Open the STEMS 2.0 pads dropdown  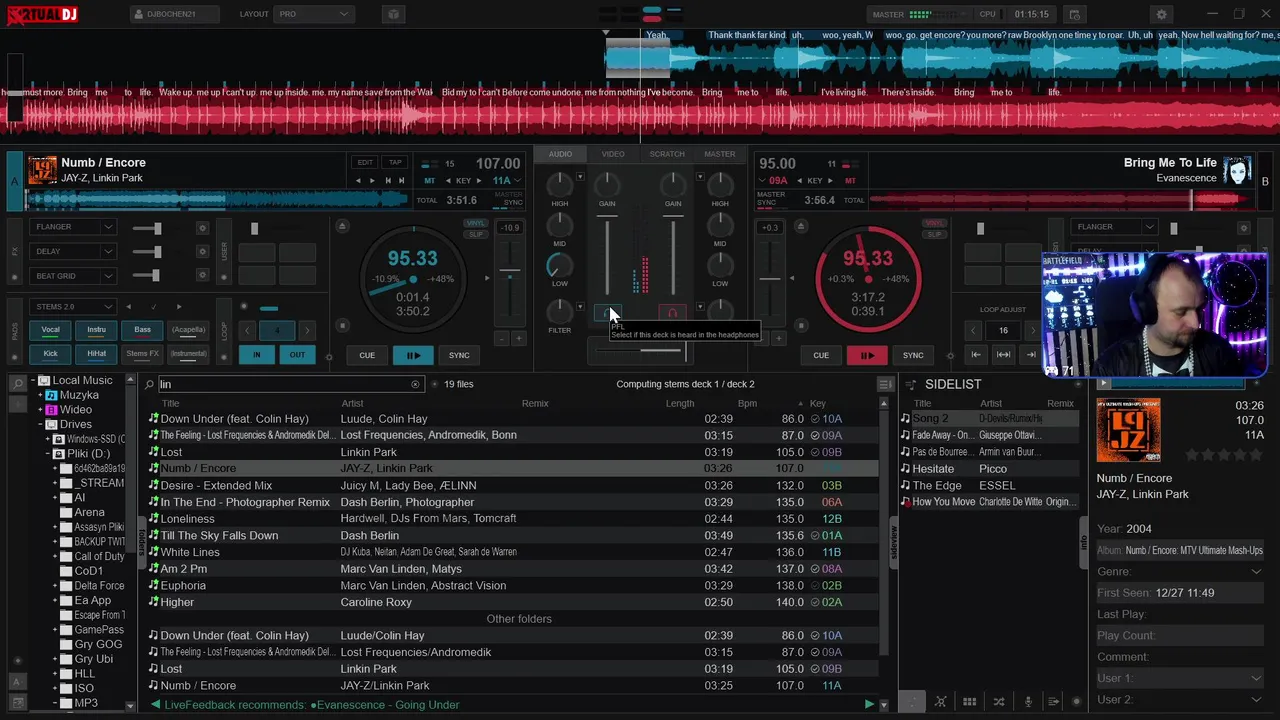pos(75,306)
